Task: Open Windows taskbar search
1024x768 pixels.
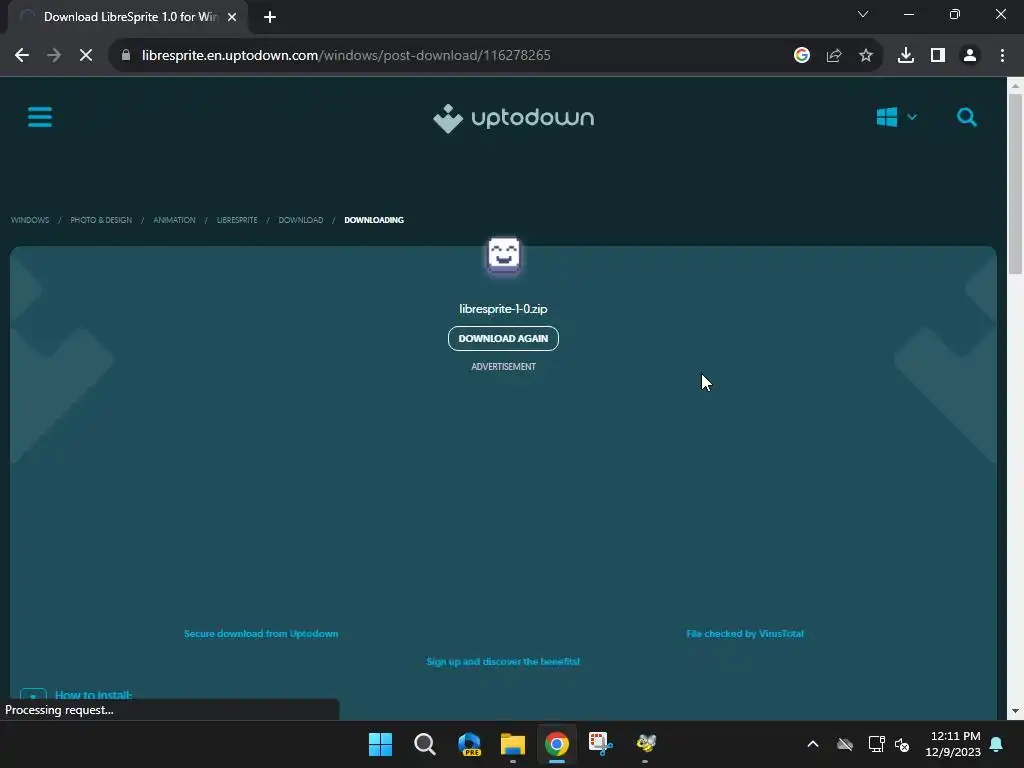Action: pos(424,744)
